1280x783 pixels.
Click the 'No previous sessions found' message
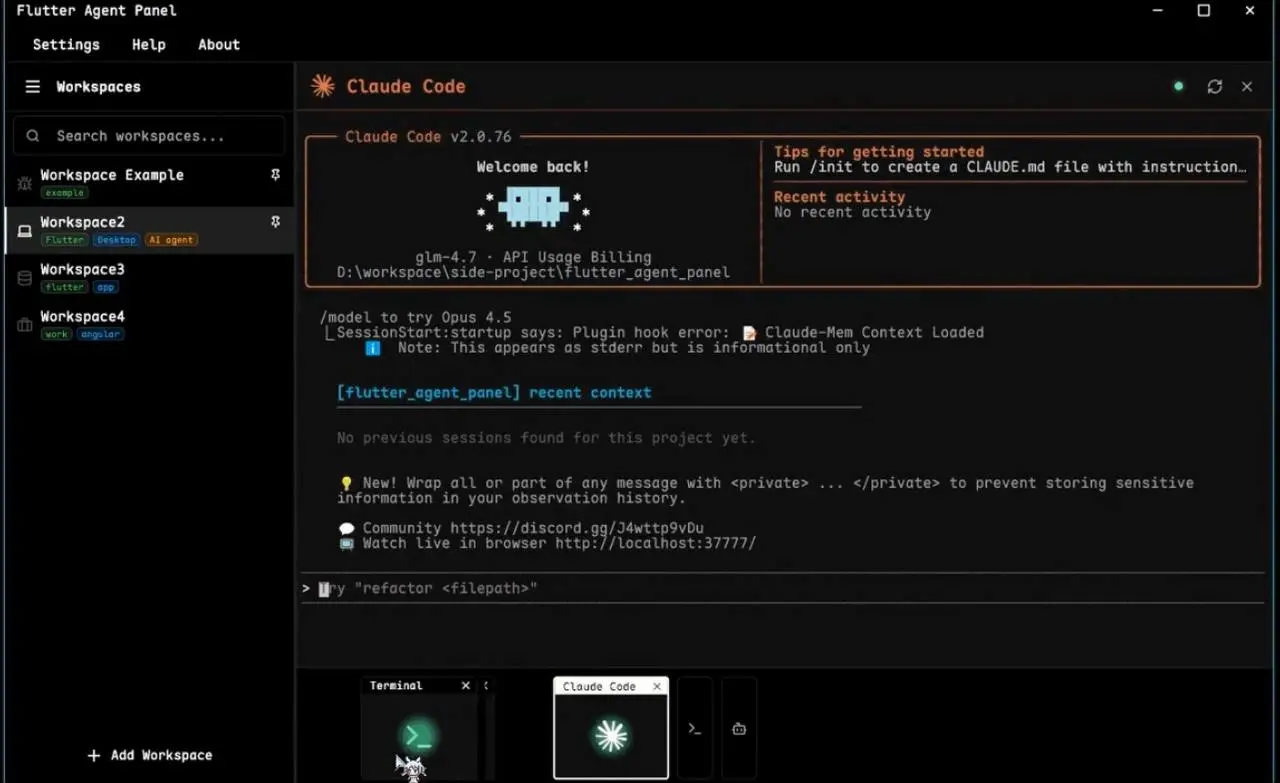pos(546,437)
